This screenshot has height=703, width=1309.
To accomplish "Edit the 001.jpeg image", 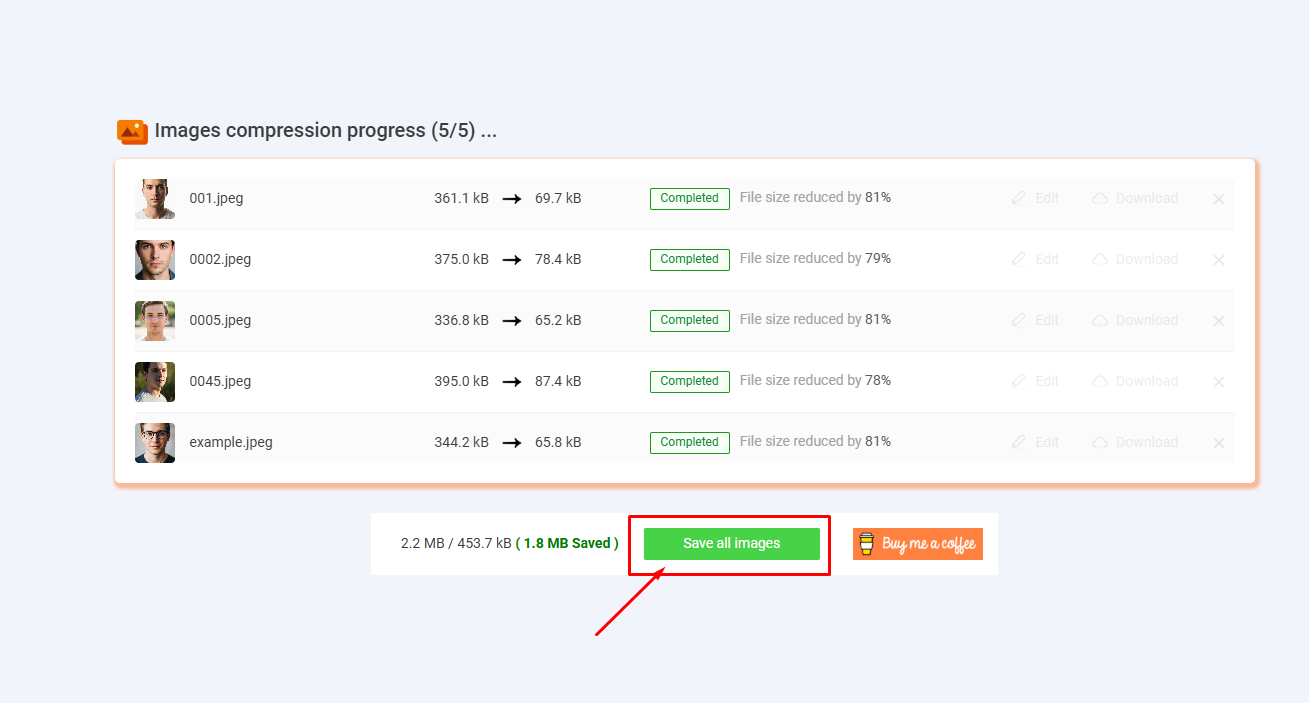I will [x=1035, y=199].
